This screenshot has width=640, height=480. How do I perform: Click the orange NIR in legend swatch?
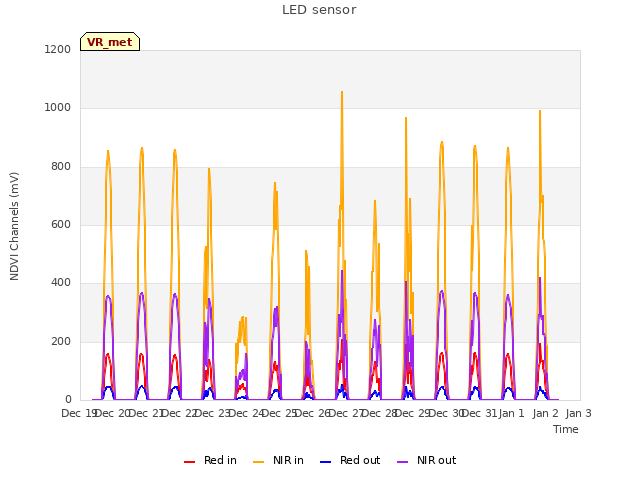259,462
